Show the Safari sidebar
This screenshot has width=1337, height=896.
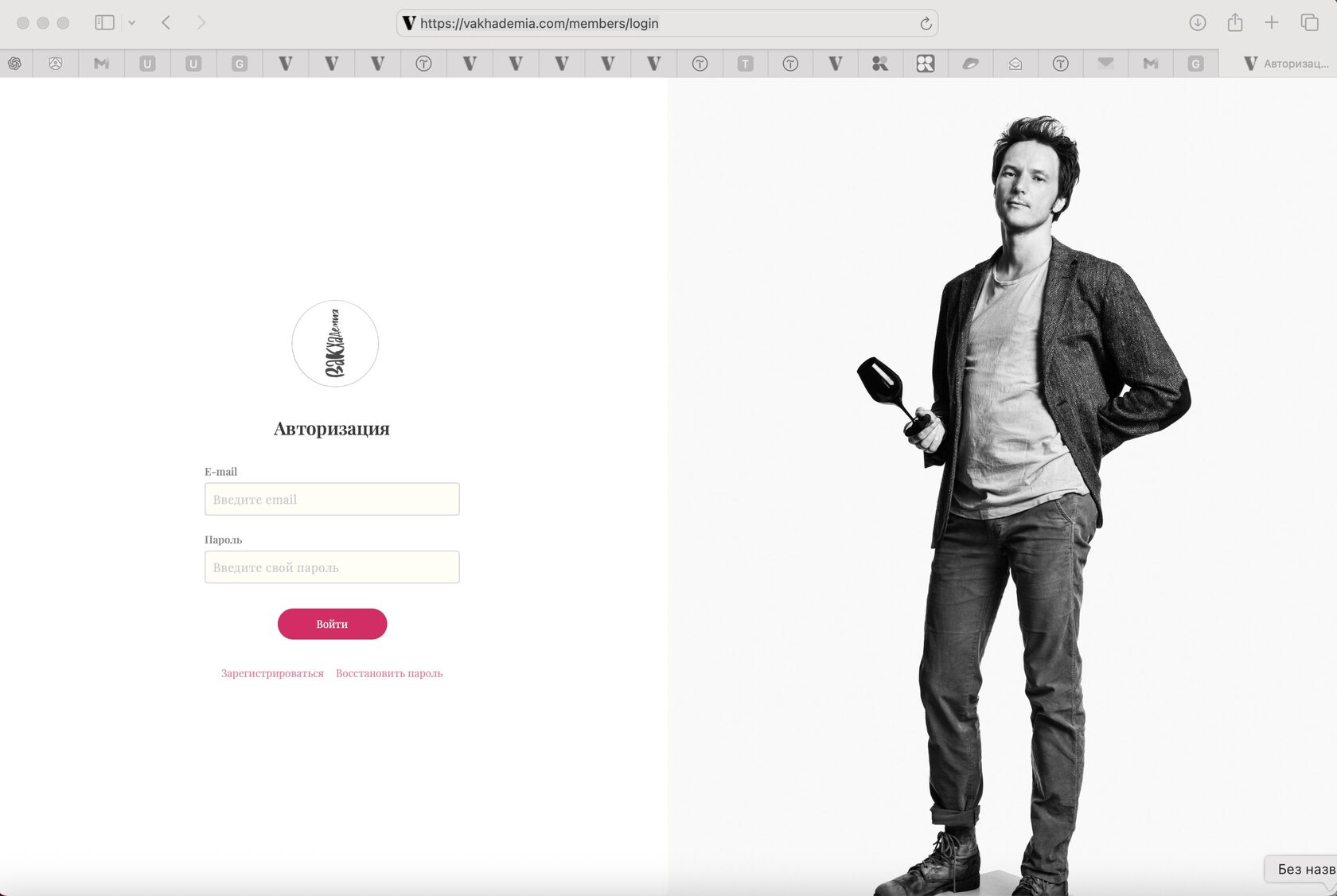104,23
